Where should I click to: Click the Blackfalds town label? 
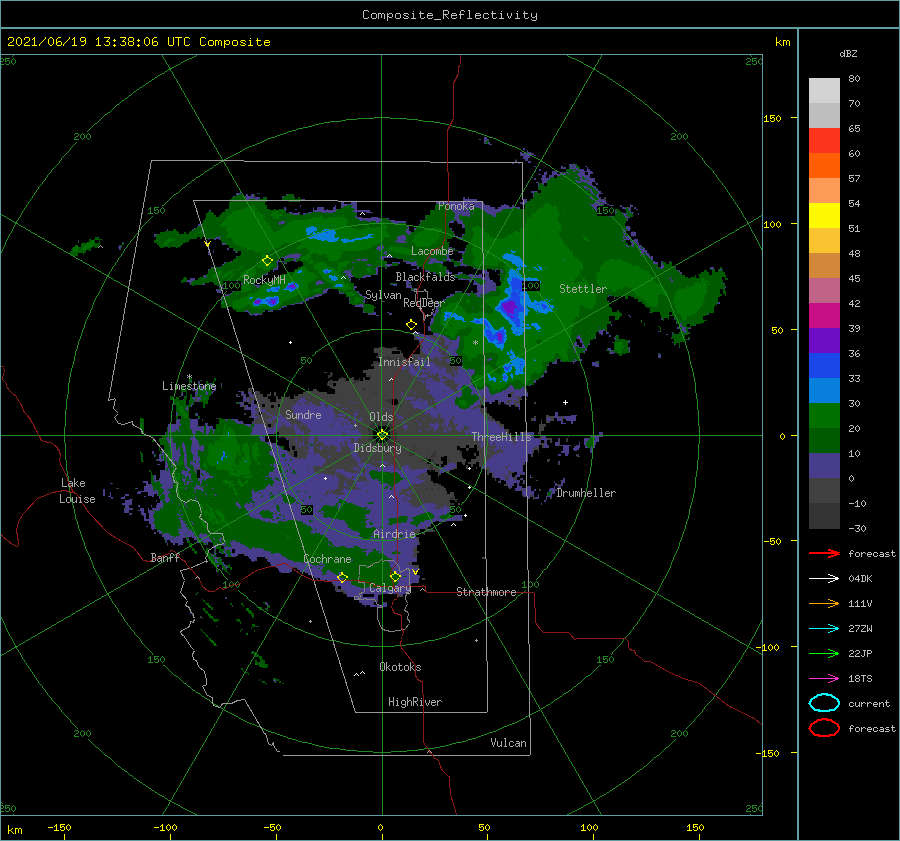[425, 277]
